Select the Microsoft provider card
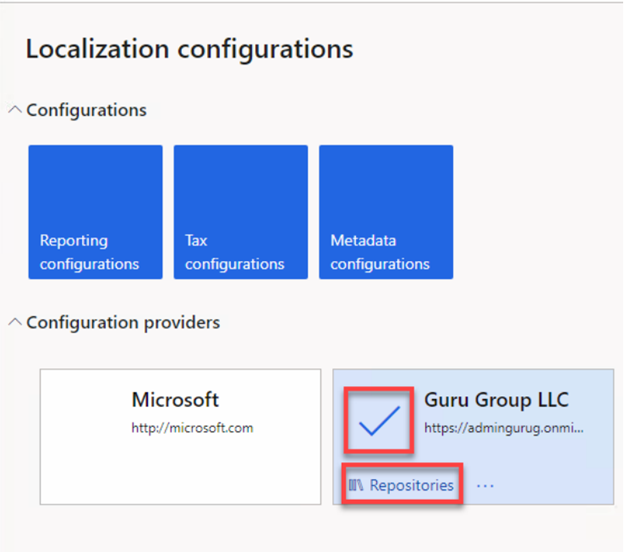This screenshot has height=552, width=624. 180,435
